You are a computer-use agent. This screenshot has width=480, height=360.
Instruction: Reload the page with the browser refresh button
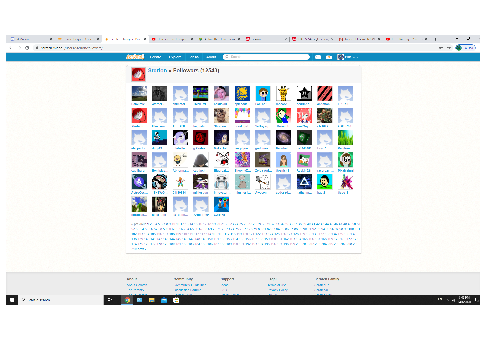click(x=27, y=48)
